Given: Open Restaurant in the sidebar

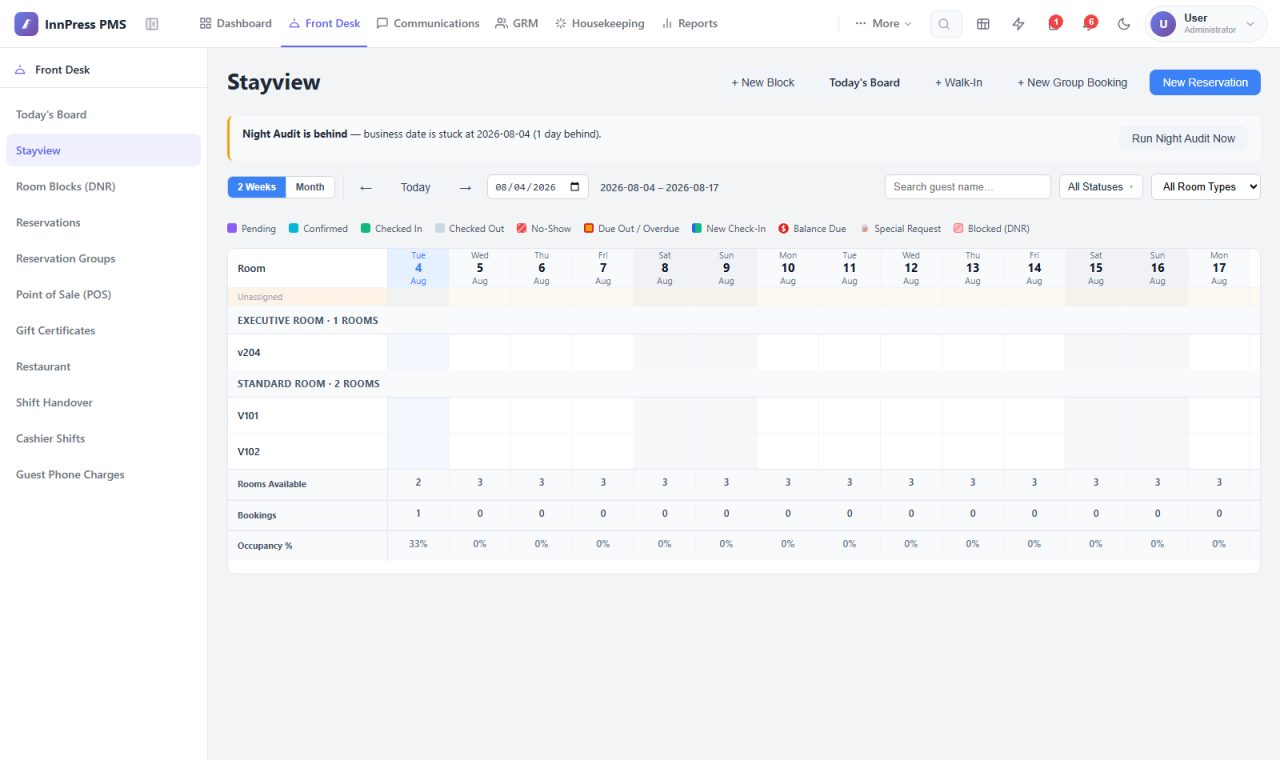Looking at the screenshot, I should point(103,367).
